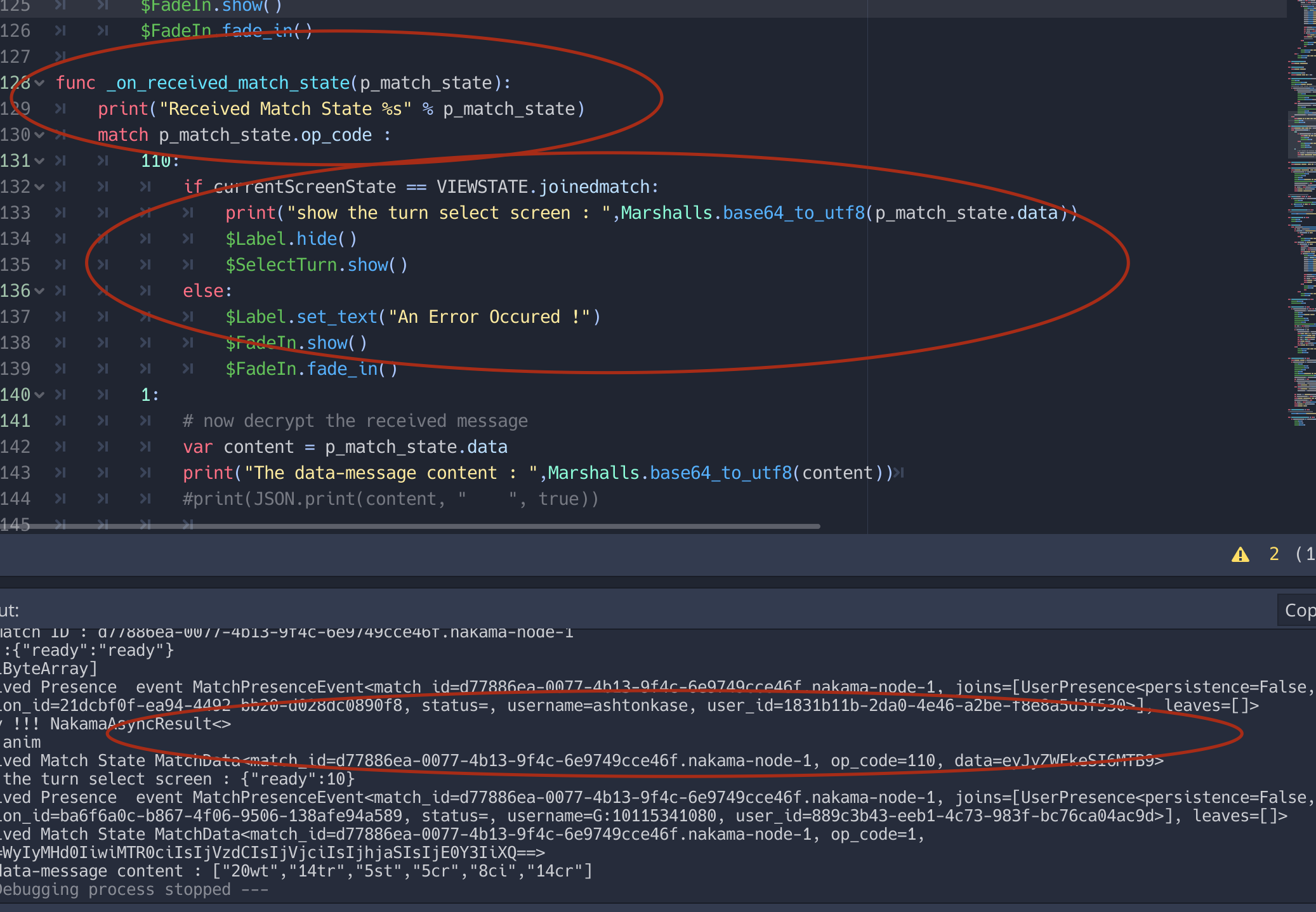This screenshot has width=1316, height=912.
Task: Click the $FadeIn.fade_in() call on line 139
Action: 311,368
